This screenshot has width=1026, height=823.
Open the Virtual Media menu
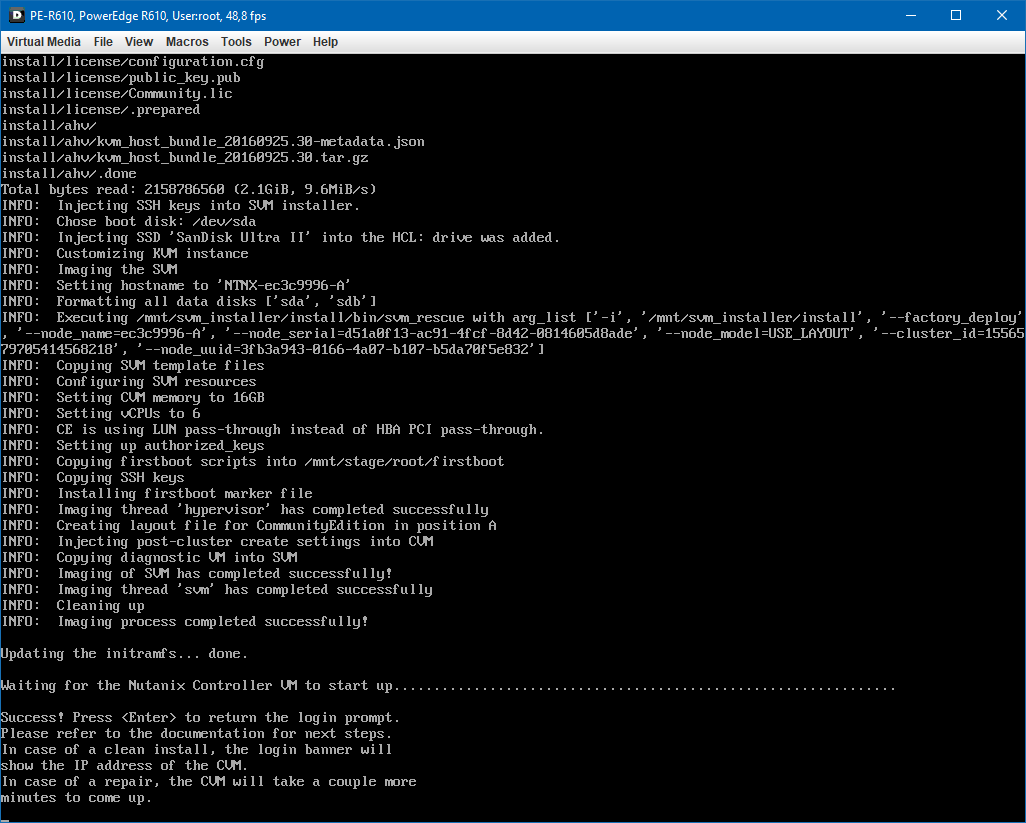click(44, 42)
